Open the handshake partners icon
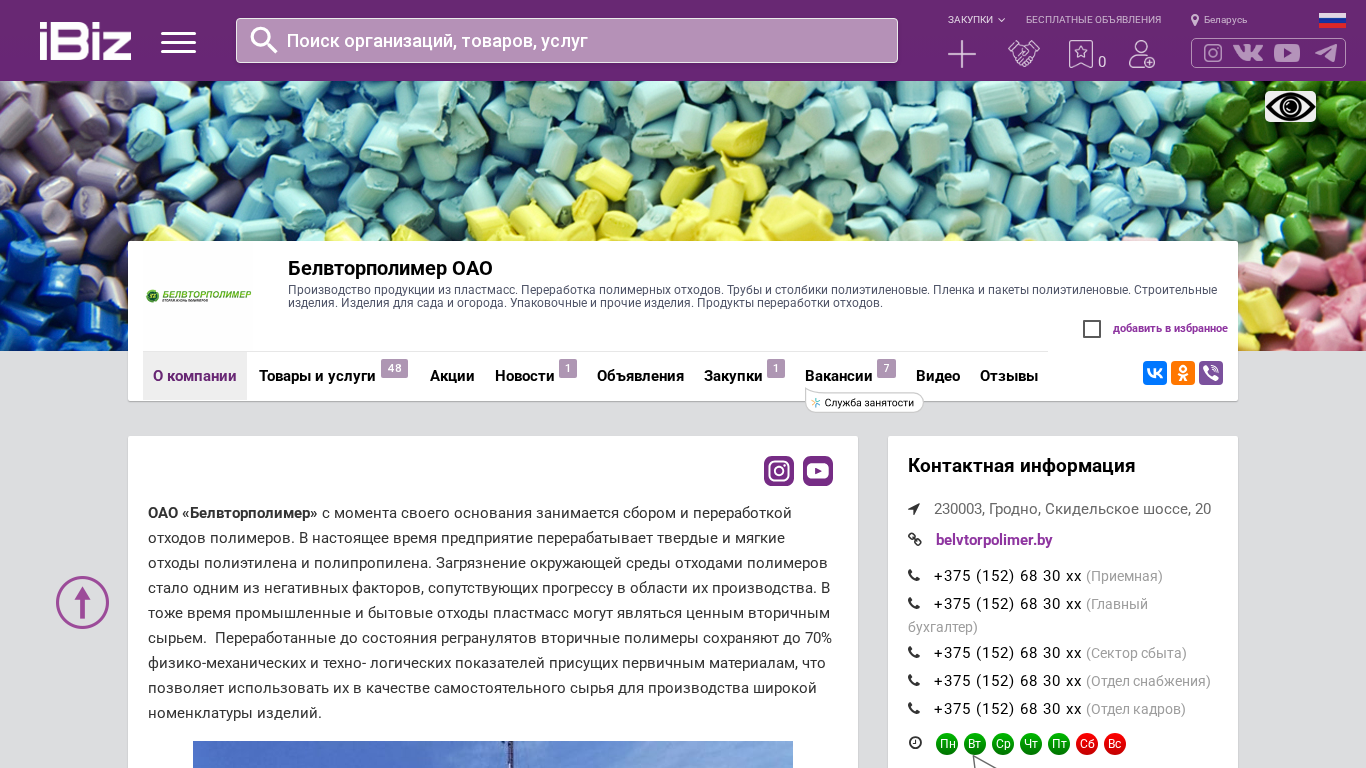This screenshot has height=768, width=1366. [1023, 54]
